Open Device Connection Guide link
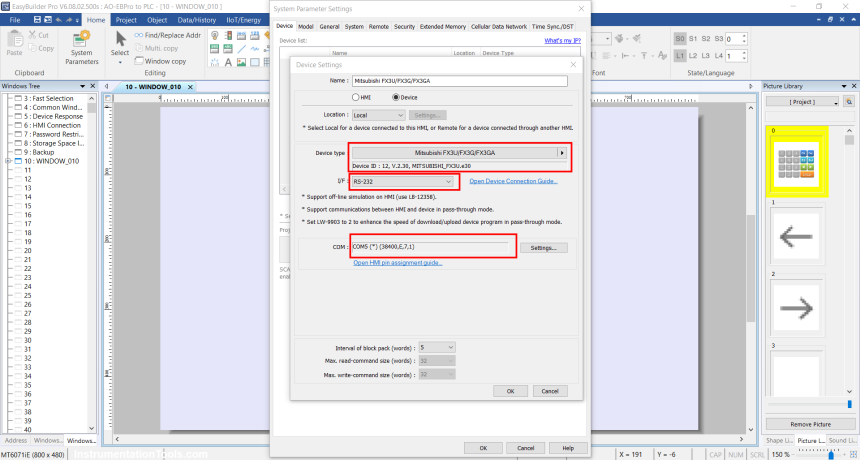Image resolution: width=860 pixels, height=460 pixels. click(513, 181)
